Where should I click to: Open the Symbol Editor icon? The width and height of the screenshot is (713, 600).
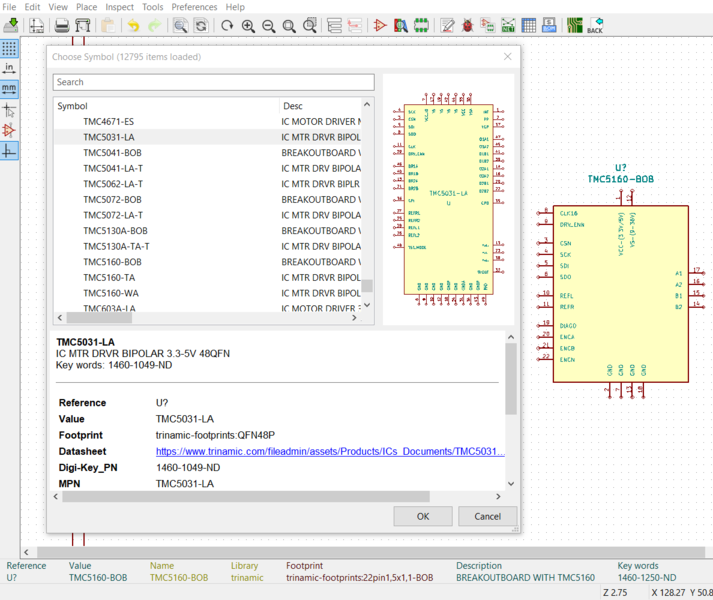(x=380, y=25)
